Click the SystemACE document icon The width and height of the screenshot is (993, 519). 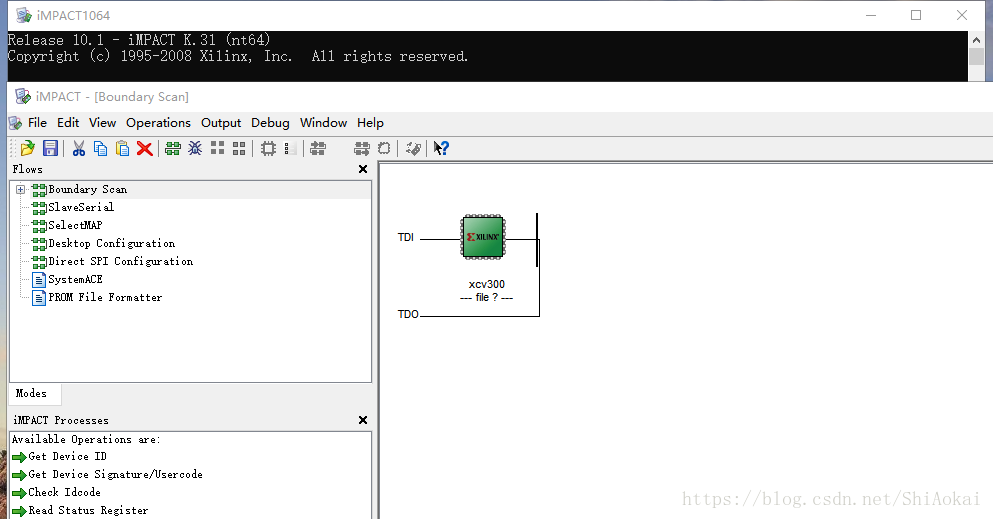(x=39, y=280)
